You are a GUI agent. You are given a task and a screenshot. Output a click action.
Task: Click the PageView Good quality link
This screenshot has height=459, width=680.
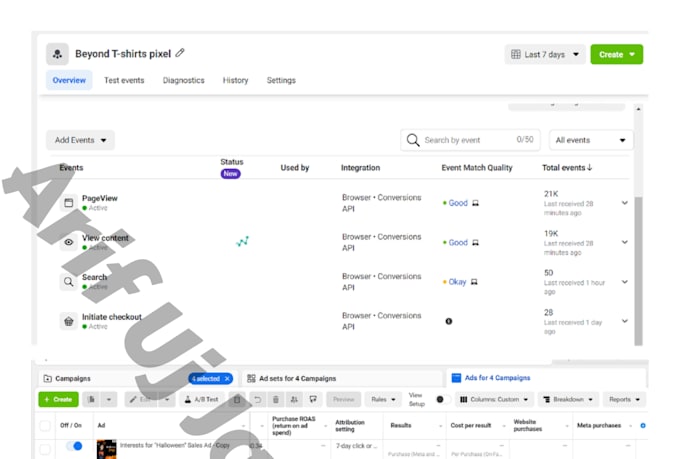458,203
